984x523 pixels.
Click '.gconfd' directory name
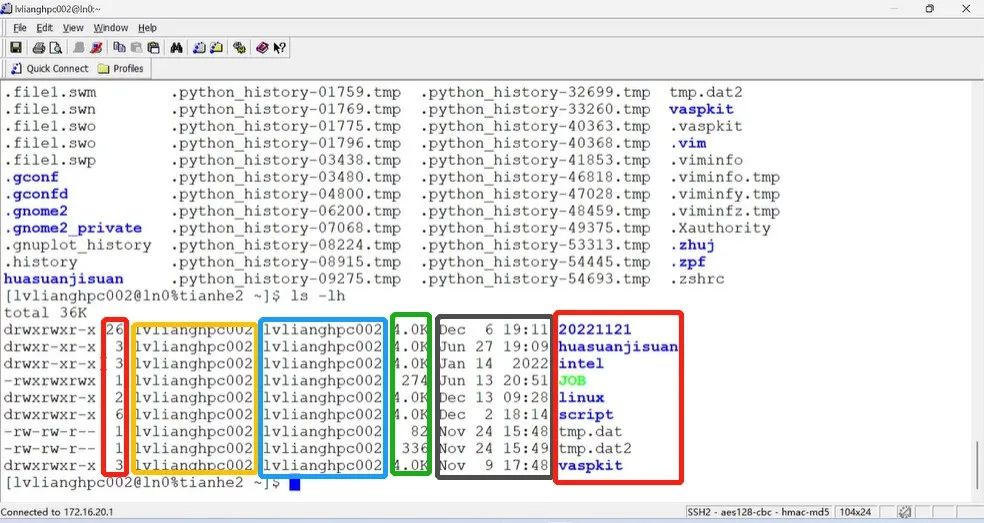tap(36, 194)
